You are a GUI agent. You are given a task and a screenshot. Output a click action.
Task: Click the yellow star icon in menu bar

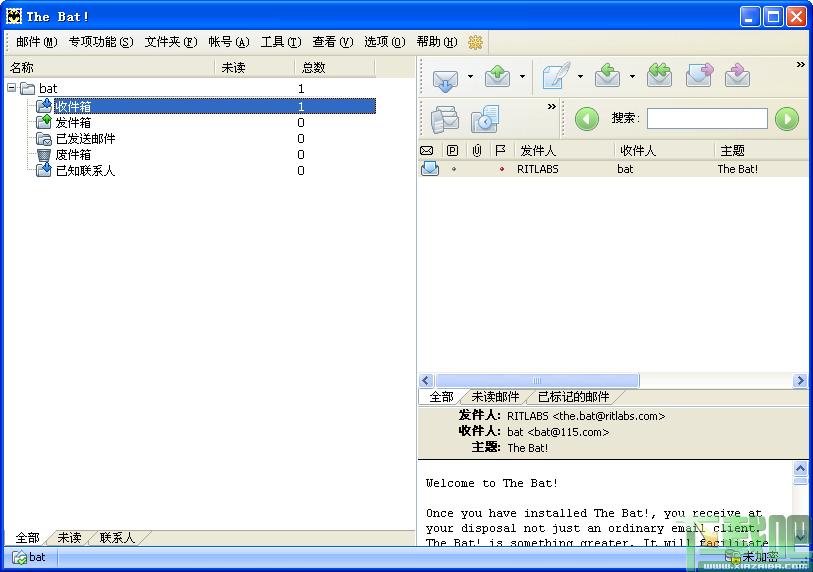475,42
